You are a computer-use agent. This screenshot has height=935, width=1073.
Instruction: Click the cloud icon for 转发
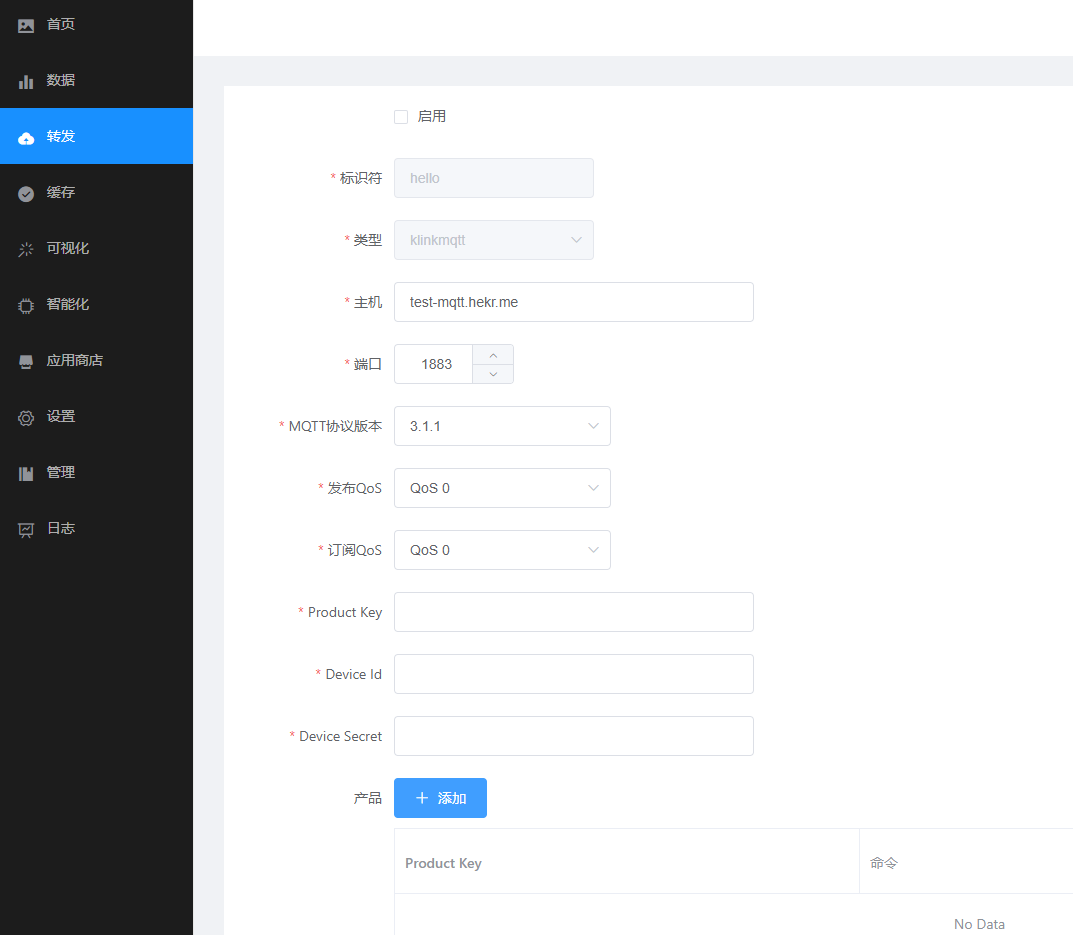pyautogui.click(x=26, y=137)
